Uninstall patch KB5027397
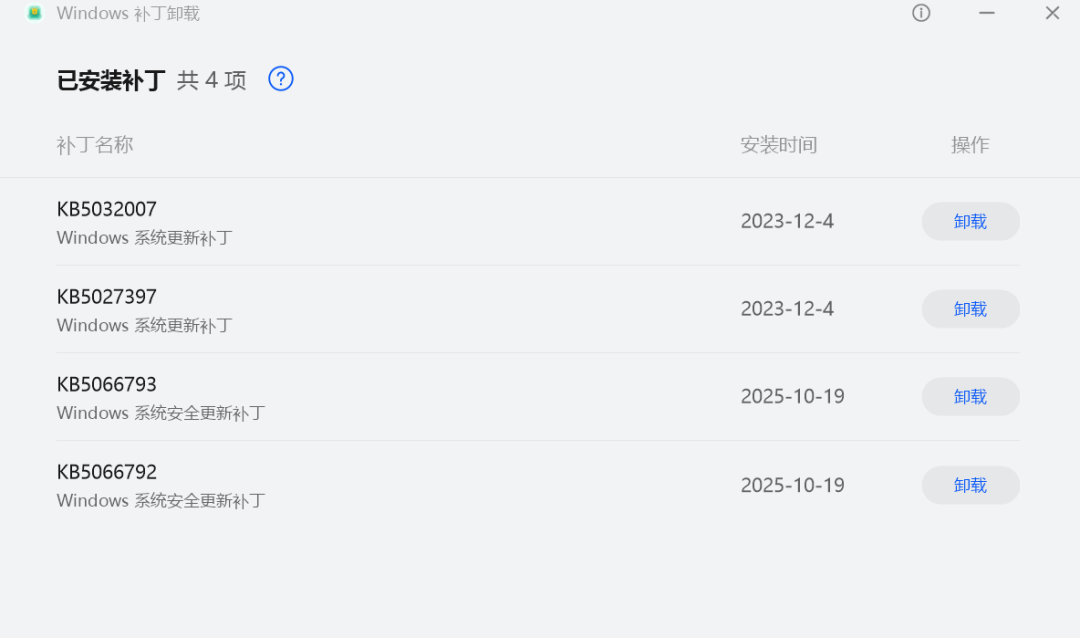The image size is (1080, 638). 970,309
